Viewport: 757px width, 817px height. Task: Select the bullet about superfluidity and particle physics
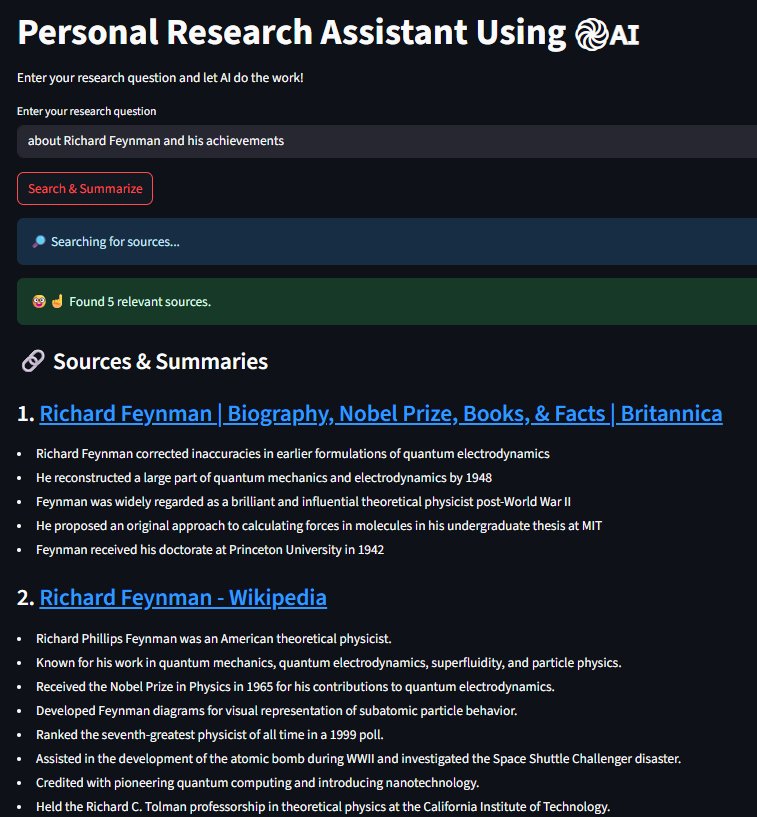pyautogui.click(x=329, y=663)
